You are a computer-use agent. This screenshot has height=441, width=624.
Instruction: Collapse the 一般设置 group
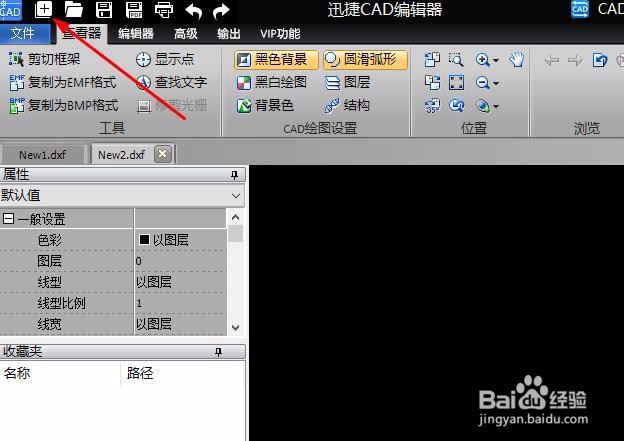[8, 219]
